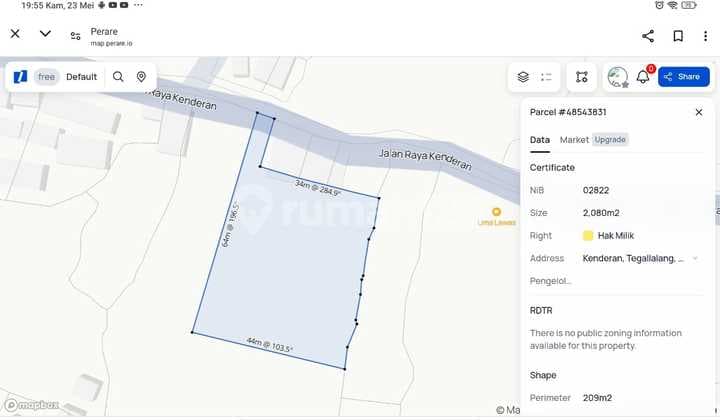Click the Parcel #48543831 title
The height and width of the screenshot is (420, 720).
pos(568,112)
